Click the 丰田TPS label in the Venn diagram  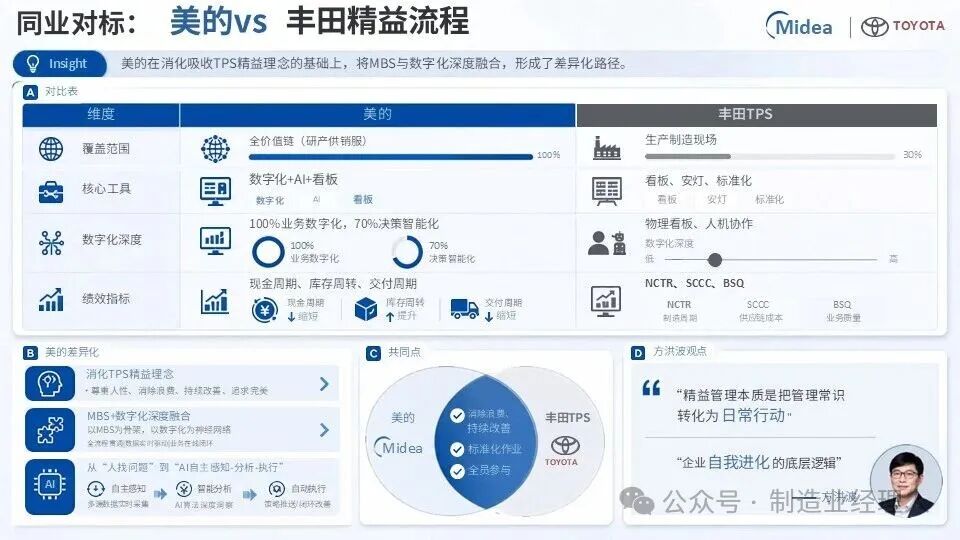(568, 418)
